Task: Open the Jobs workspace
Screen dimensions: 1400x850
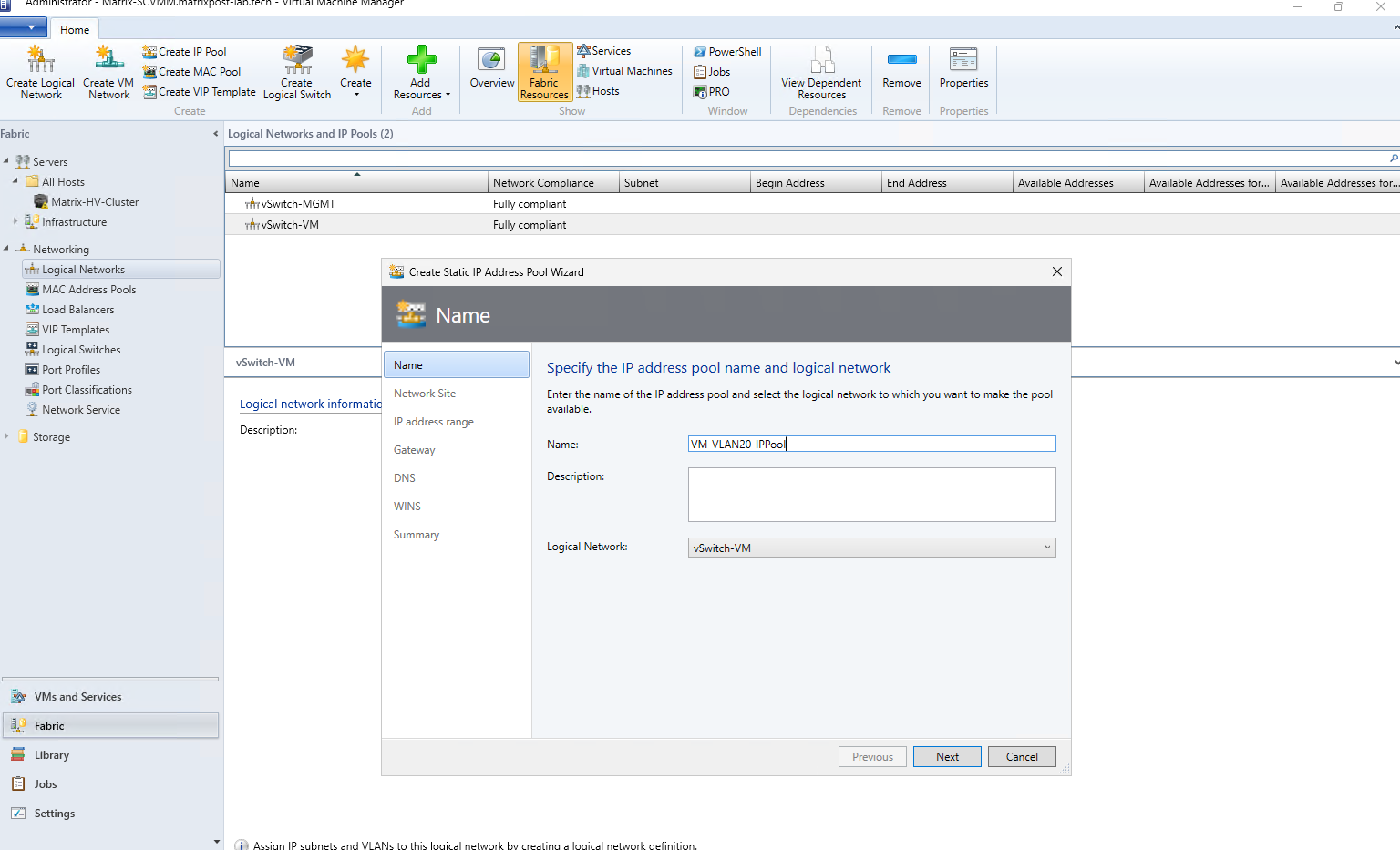Action: click(x=110, y=784)
